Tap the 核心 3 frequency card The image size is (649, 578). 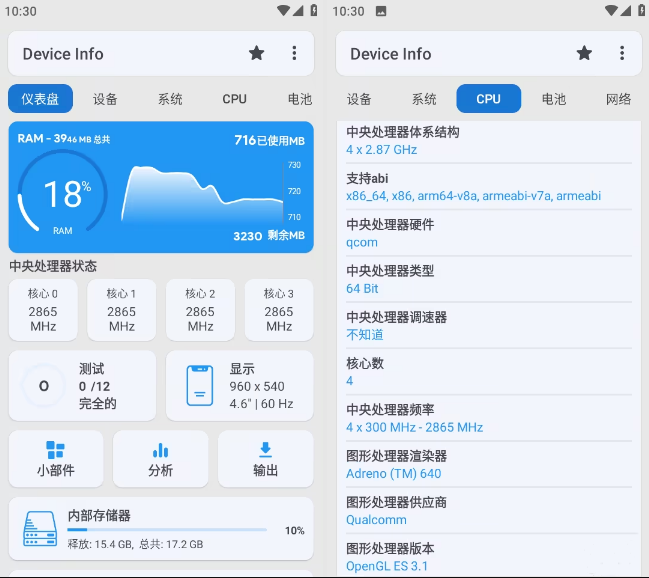tap(279, 310)
